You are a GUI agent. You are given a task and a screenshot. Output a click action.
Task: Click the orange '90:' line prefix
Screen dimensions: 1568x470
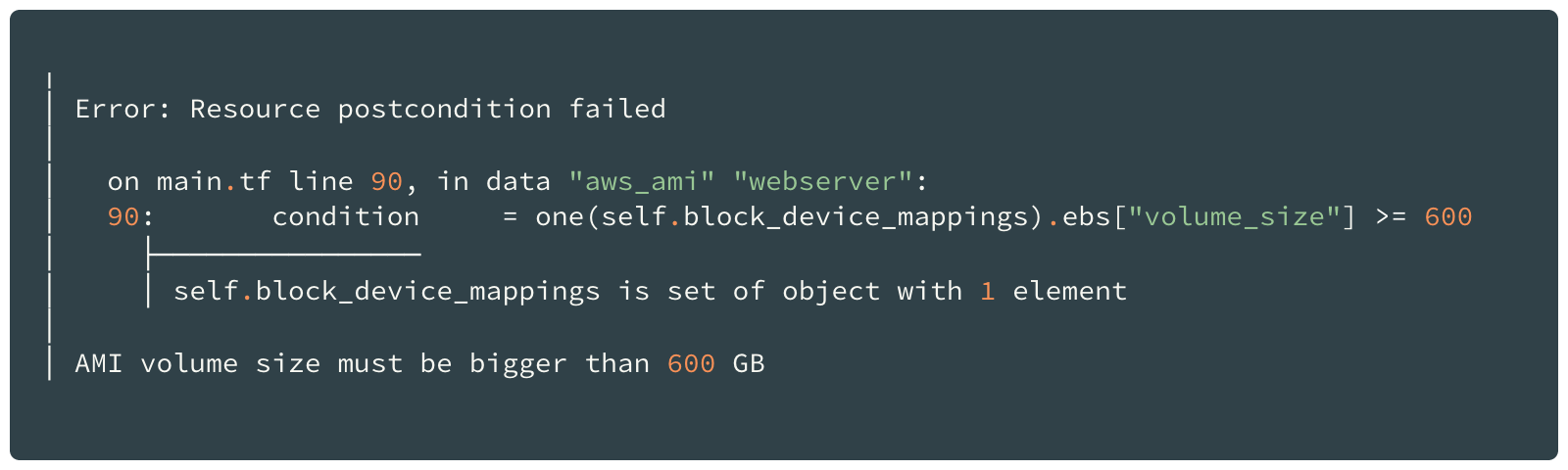[x=130, y=216]
